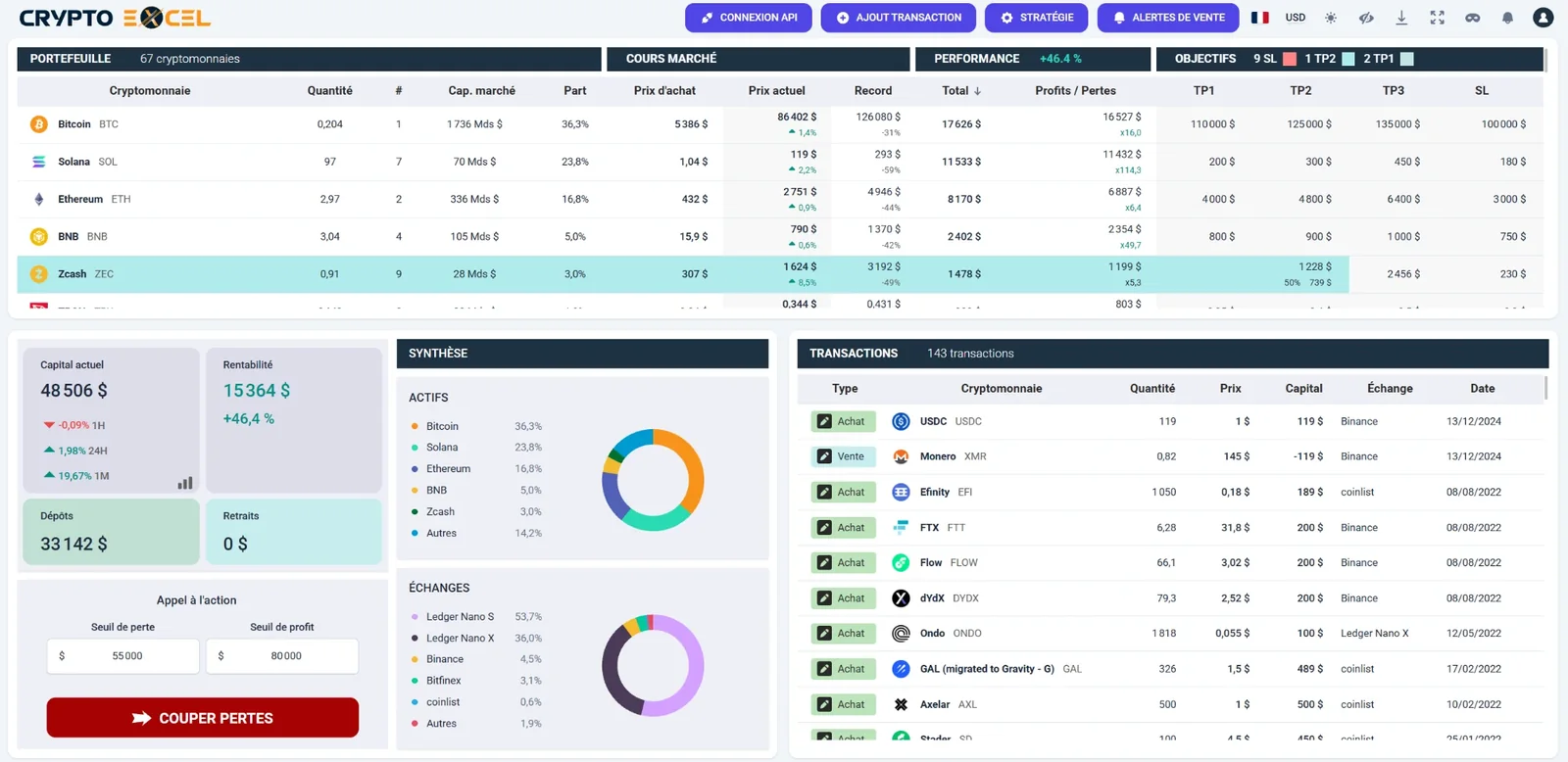Viewport: 1568px width, 762px height.
Task: Click the transactions panel scrollbar
Action: click(1546, 388)
